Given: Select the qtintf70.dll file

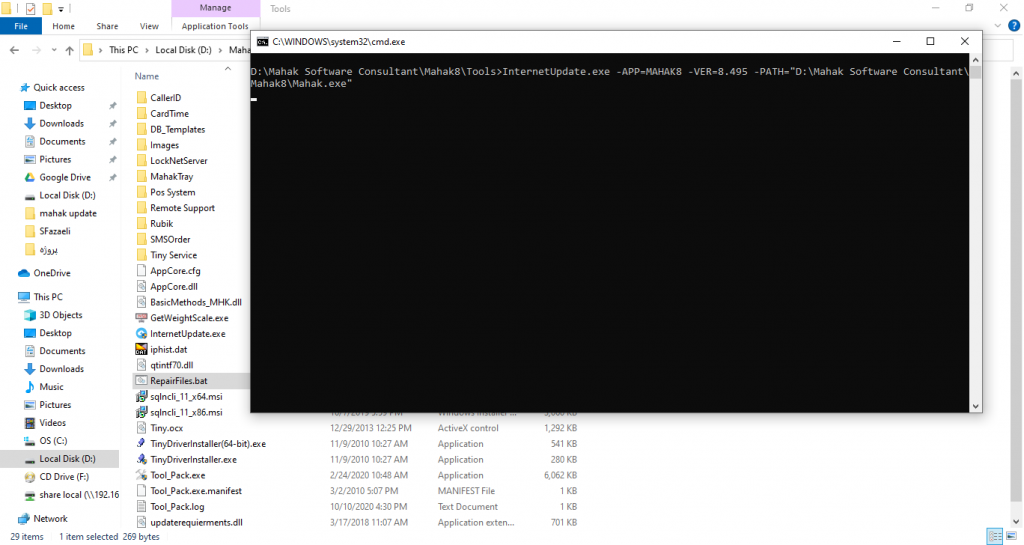Looking at the screenshot, I should coord(171,365).
